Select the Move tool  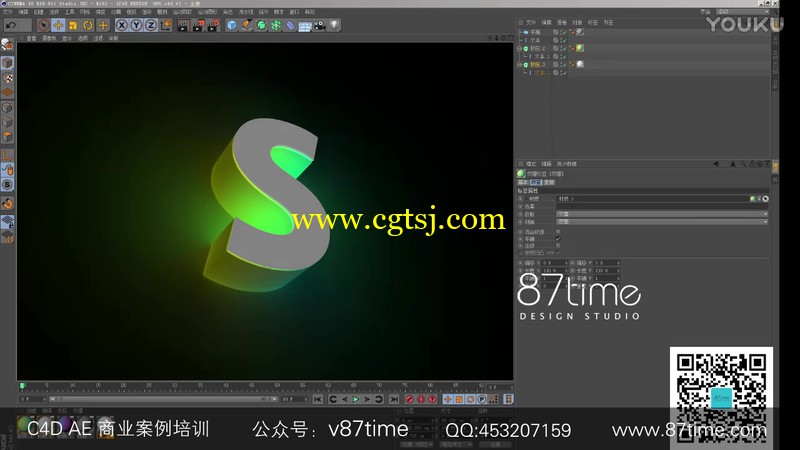coord(58,25)
